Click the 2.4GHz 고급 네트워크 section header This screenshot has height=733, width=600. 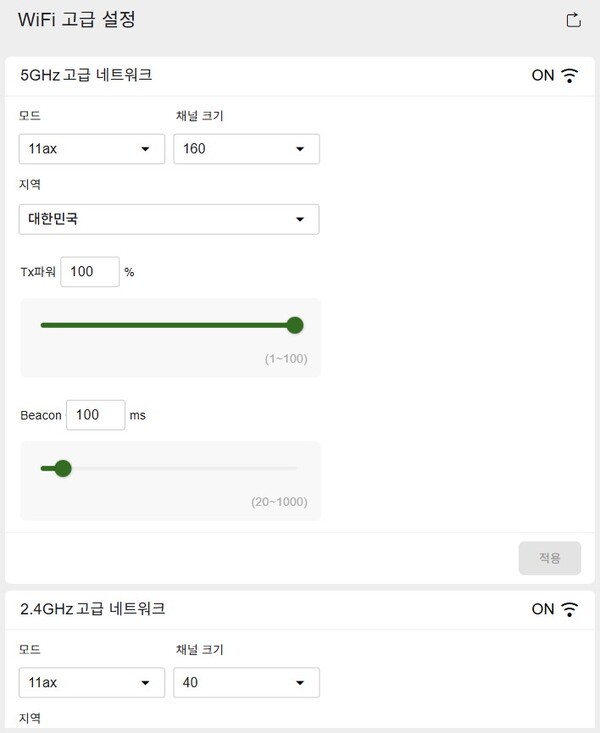(92, 609)
